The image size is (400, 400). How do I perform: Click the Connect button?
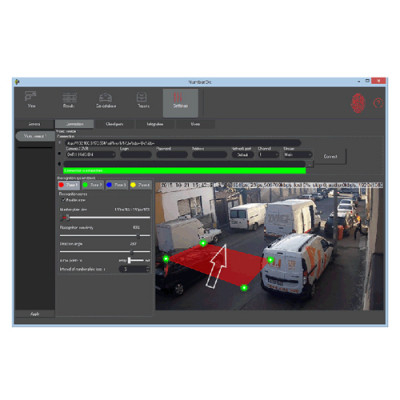click(x=331, y=156)
